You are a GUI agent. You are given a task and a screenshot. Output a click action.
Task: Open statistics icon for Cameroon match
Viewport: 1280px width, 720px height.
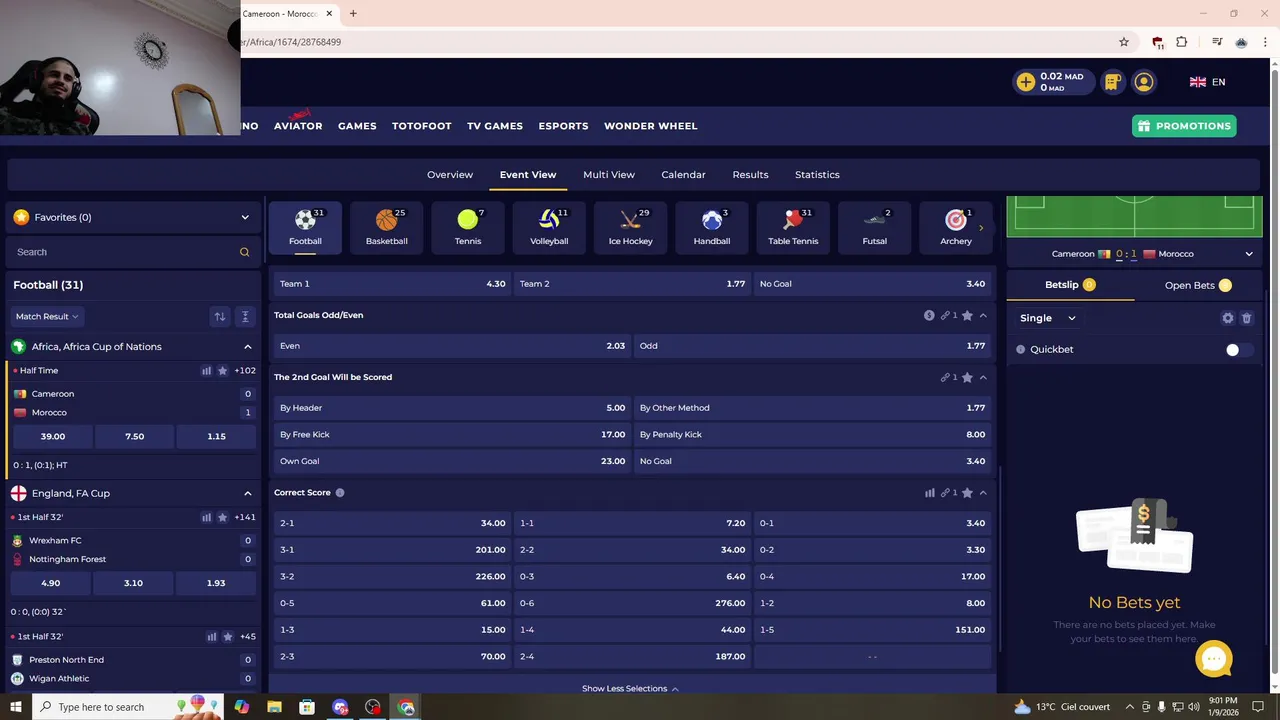[x=207, y=370]
